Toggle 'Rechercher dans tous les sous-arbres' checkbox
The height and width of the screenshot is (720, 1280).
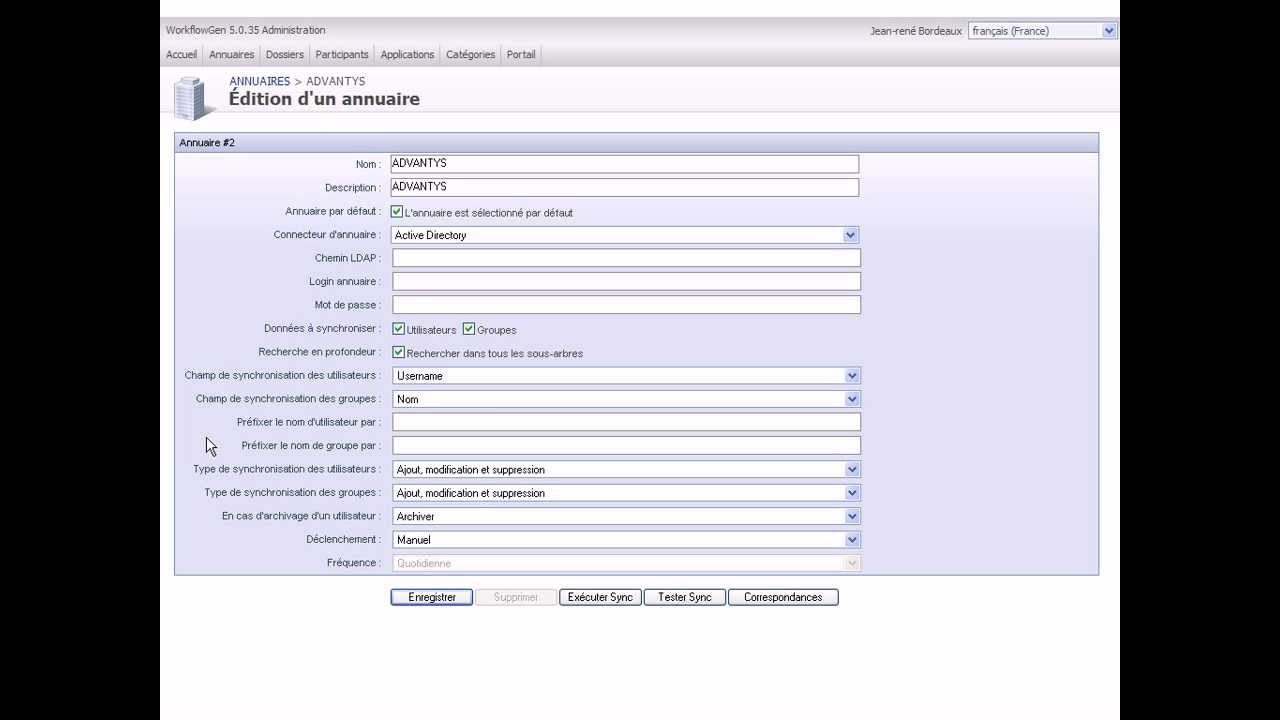(x=399, y=353)
